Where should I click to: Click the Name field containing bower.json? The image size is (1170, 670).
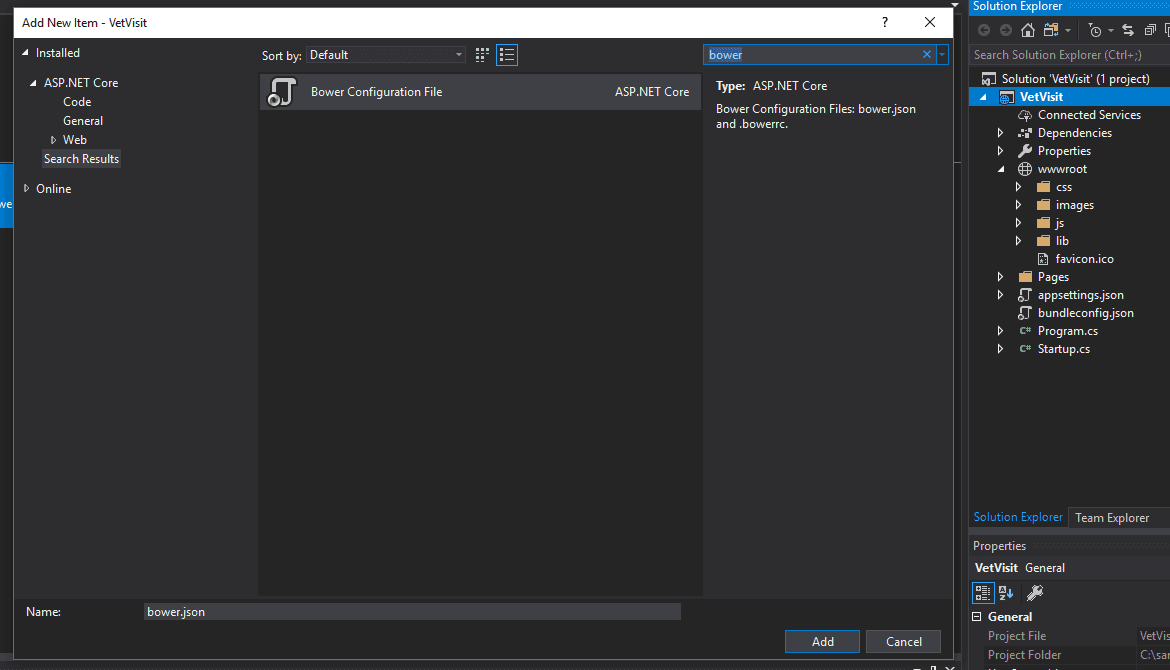click(412, 612)
